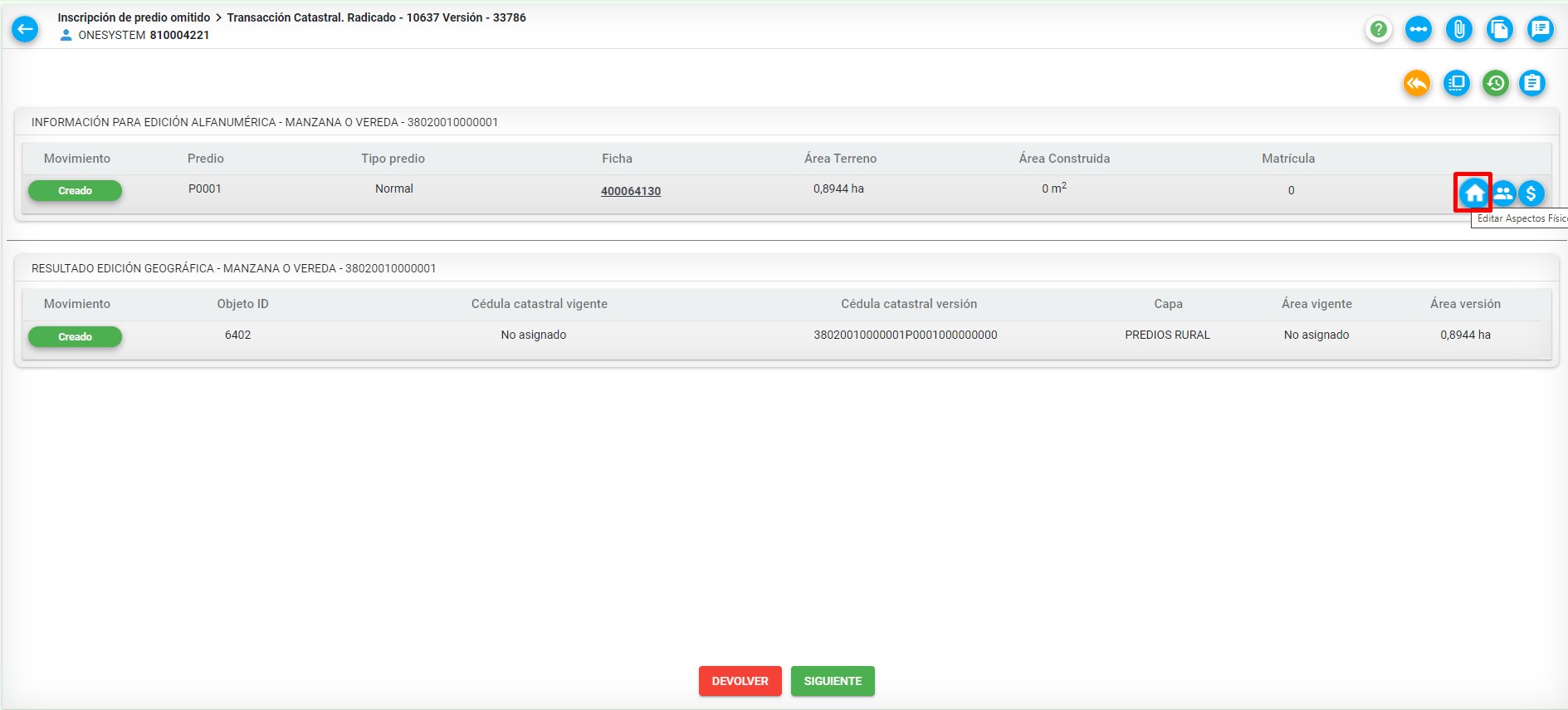Select capa value 'PREDIOS RURAL'
1568x710 pixels.
coord(1167,335)
